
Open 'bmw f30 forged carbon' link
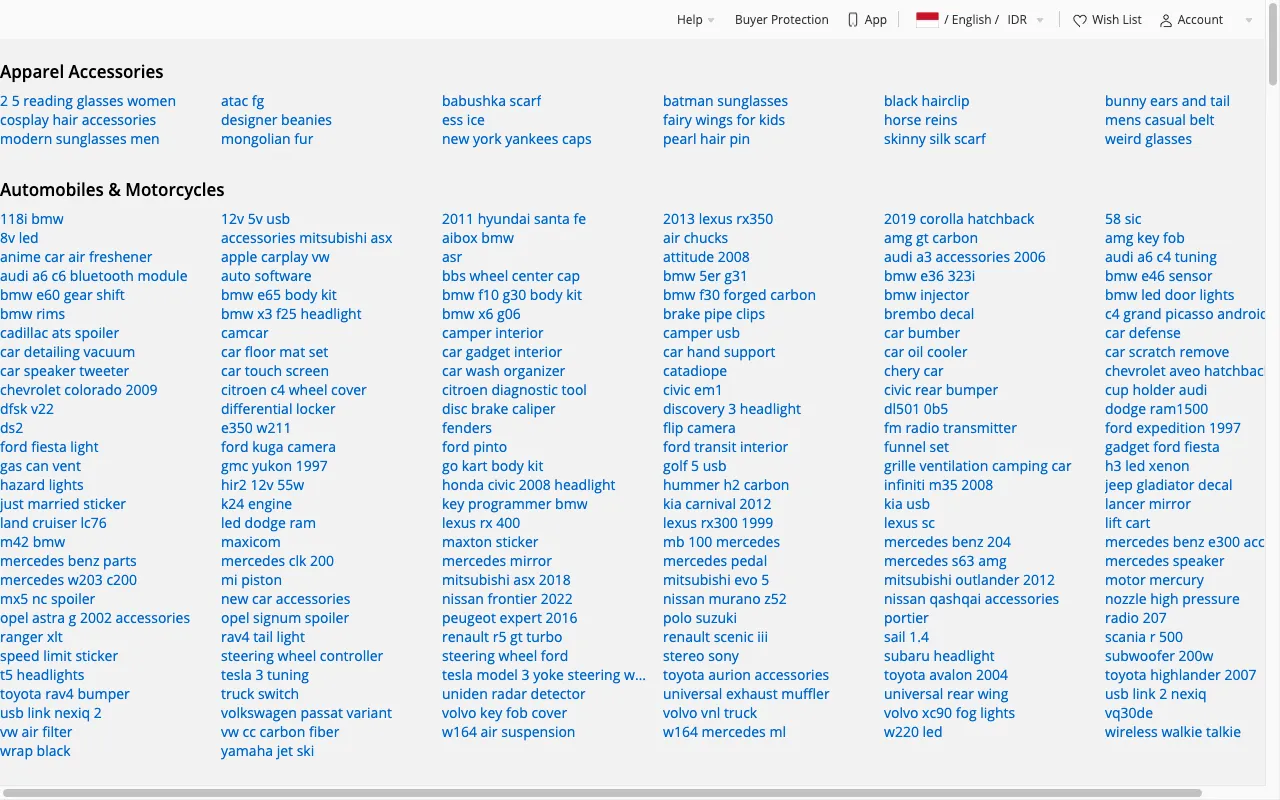click(739, 295)
